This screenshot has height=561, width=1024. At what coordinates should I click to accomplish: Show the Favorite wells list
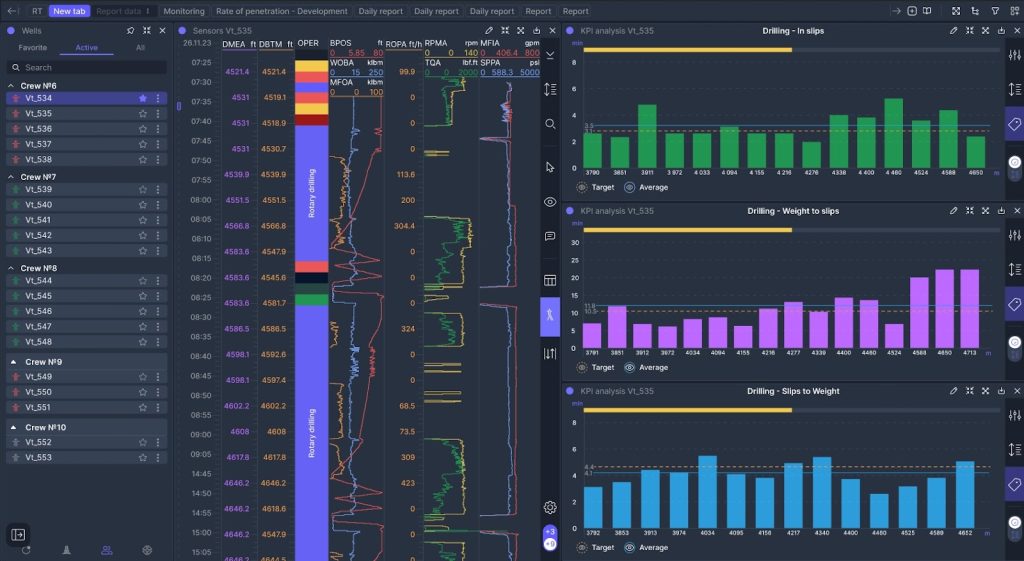33,48
